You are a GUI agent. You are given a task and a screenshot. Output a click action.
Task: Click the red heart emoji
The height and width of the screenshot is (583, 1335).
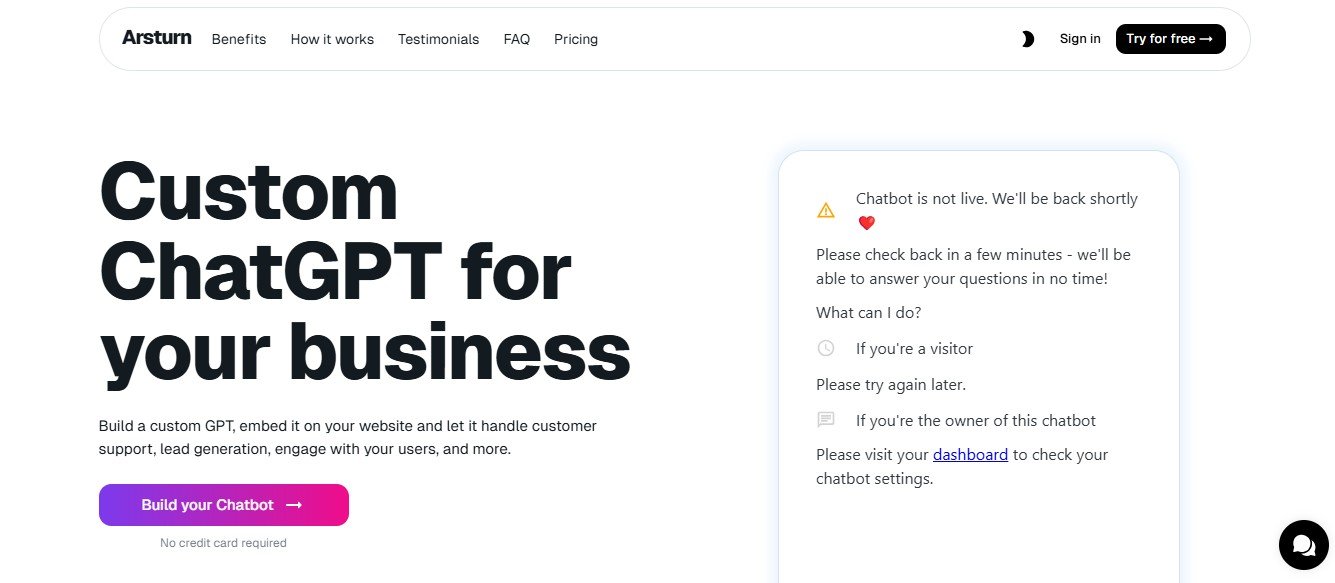click(x=866, y=223)
